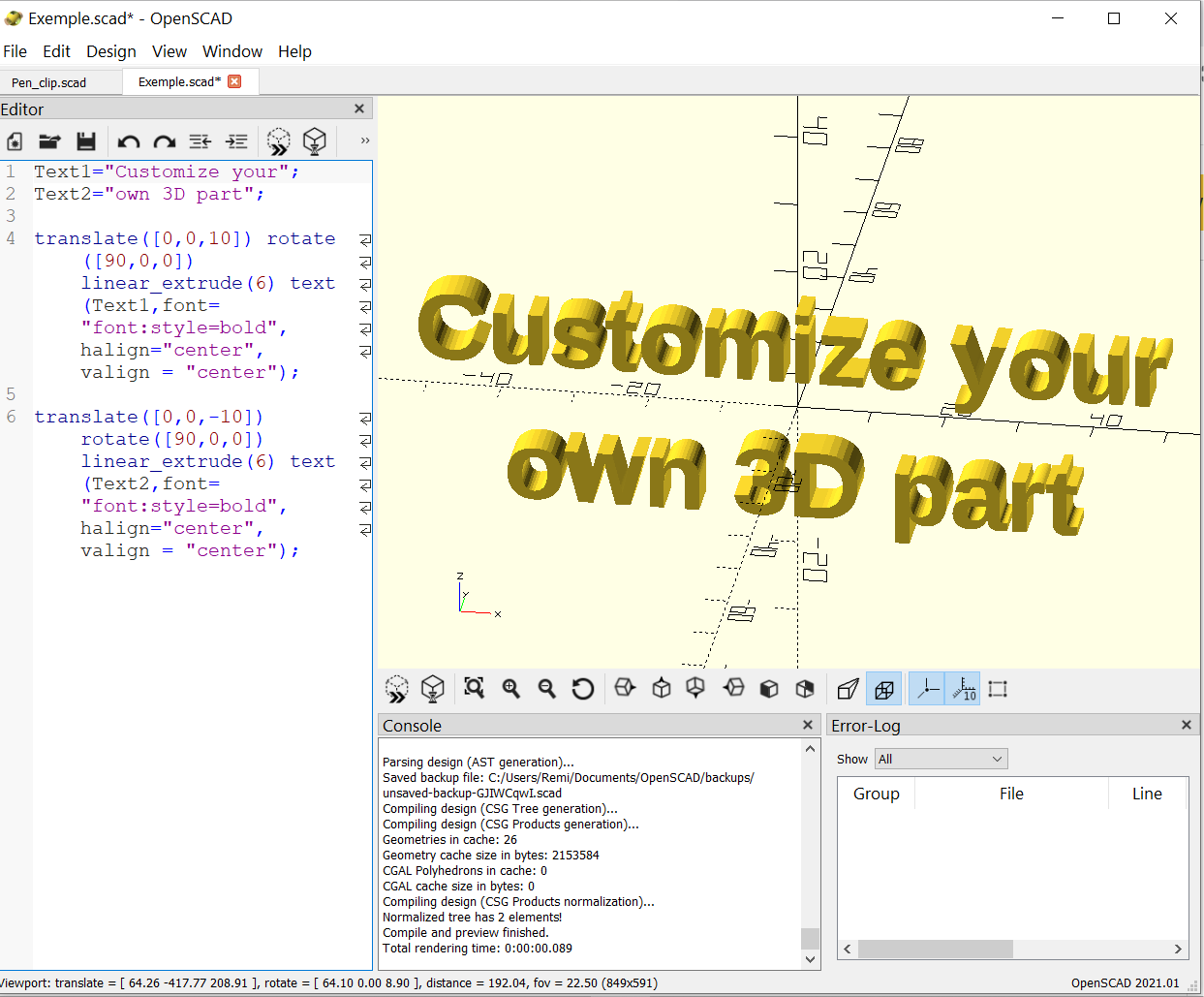1204x997 pixels.
Task: Open the Design menu
Action: click(x=111, y=51)
